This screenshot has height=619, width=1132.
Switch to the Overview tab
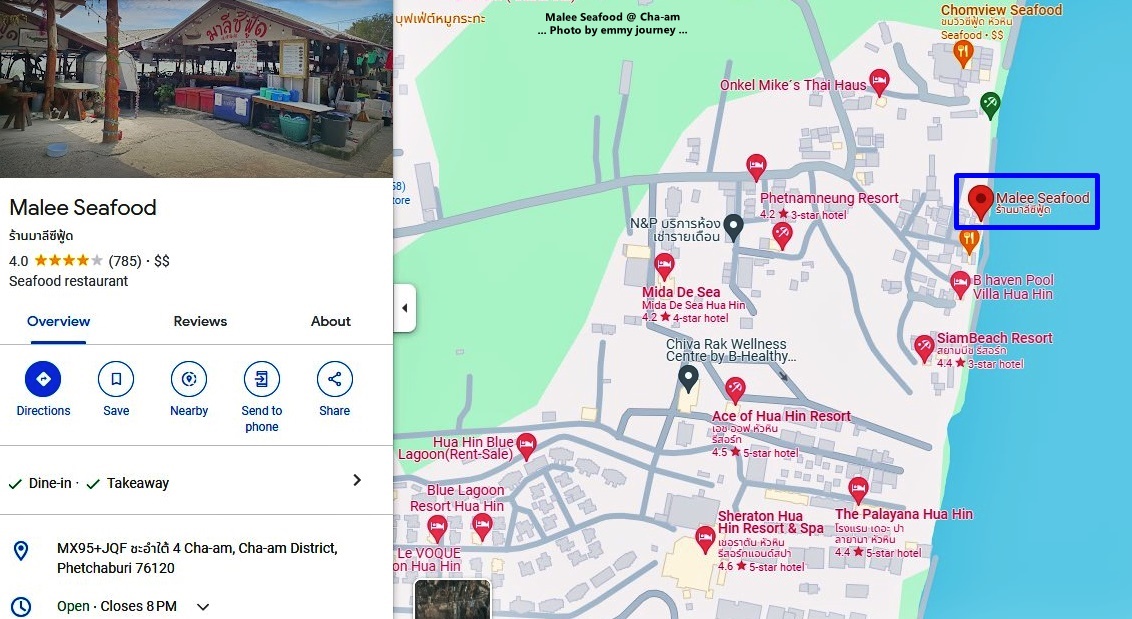click(x=58, y=321)
